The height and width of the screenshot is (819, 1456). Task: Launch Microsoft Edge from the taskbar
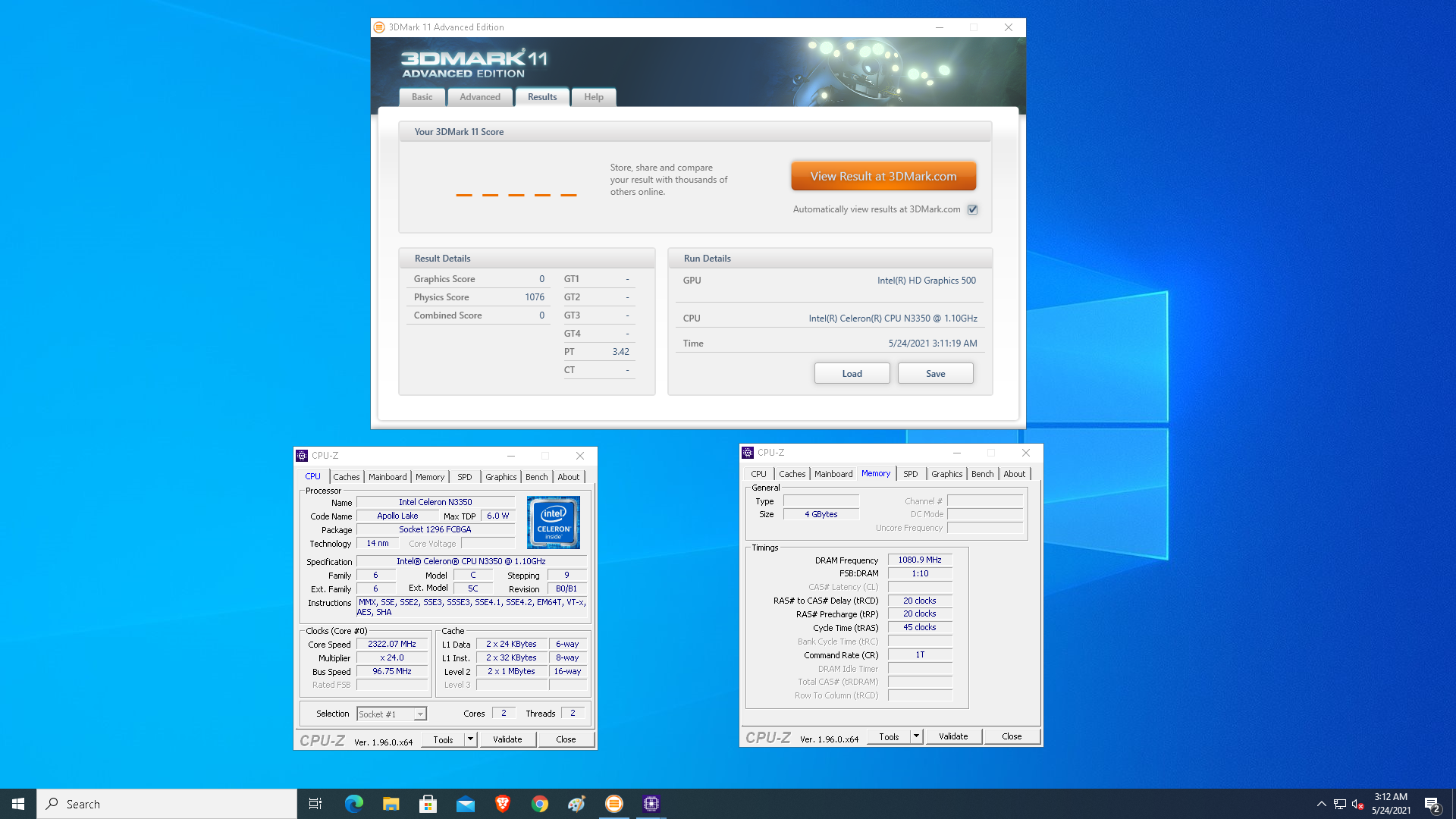pyautogui.click(x=354, y=804)
